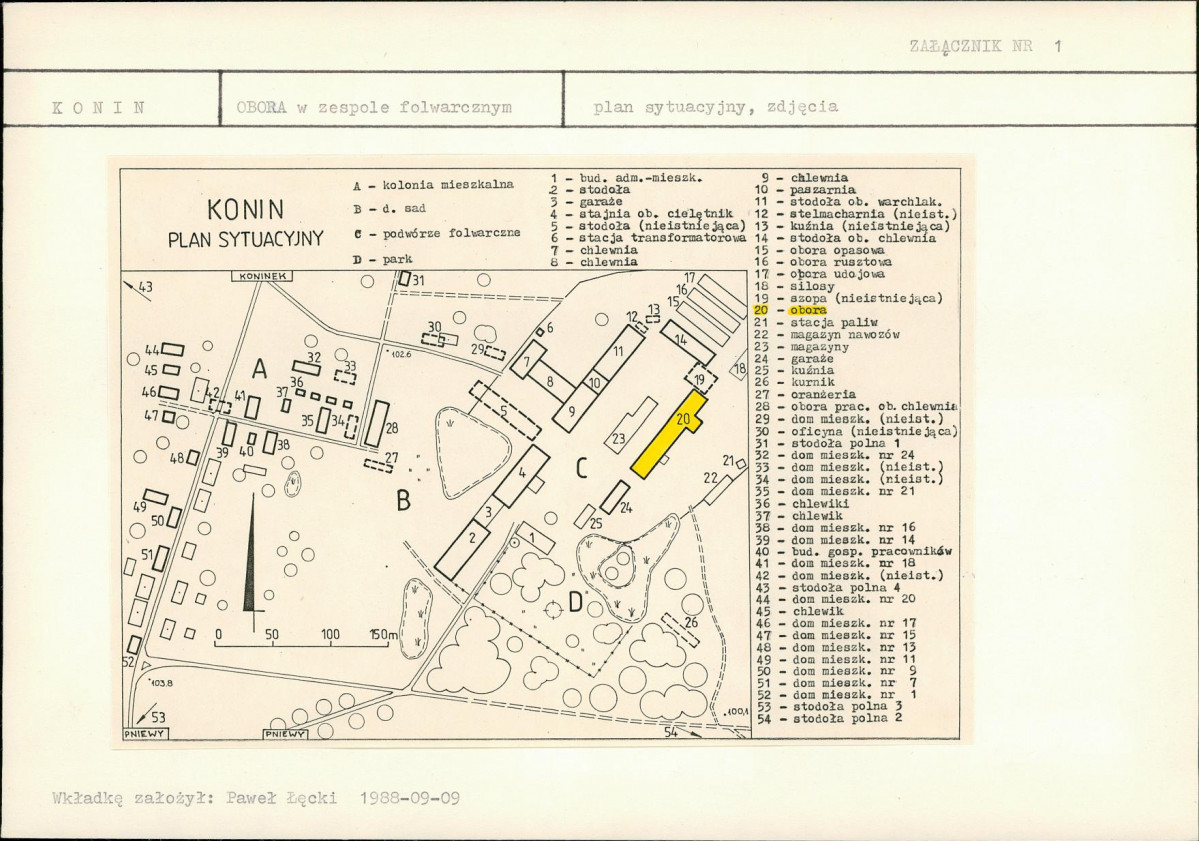Select the KONINEK road label box
The height and width of the screenshot is (841, 1199).
click(x=262, y=276)
